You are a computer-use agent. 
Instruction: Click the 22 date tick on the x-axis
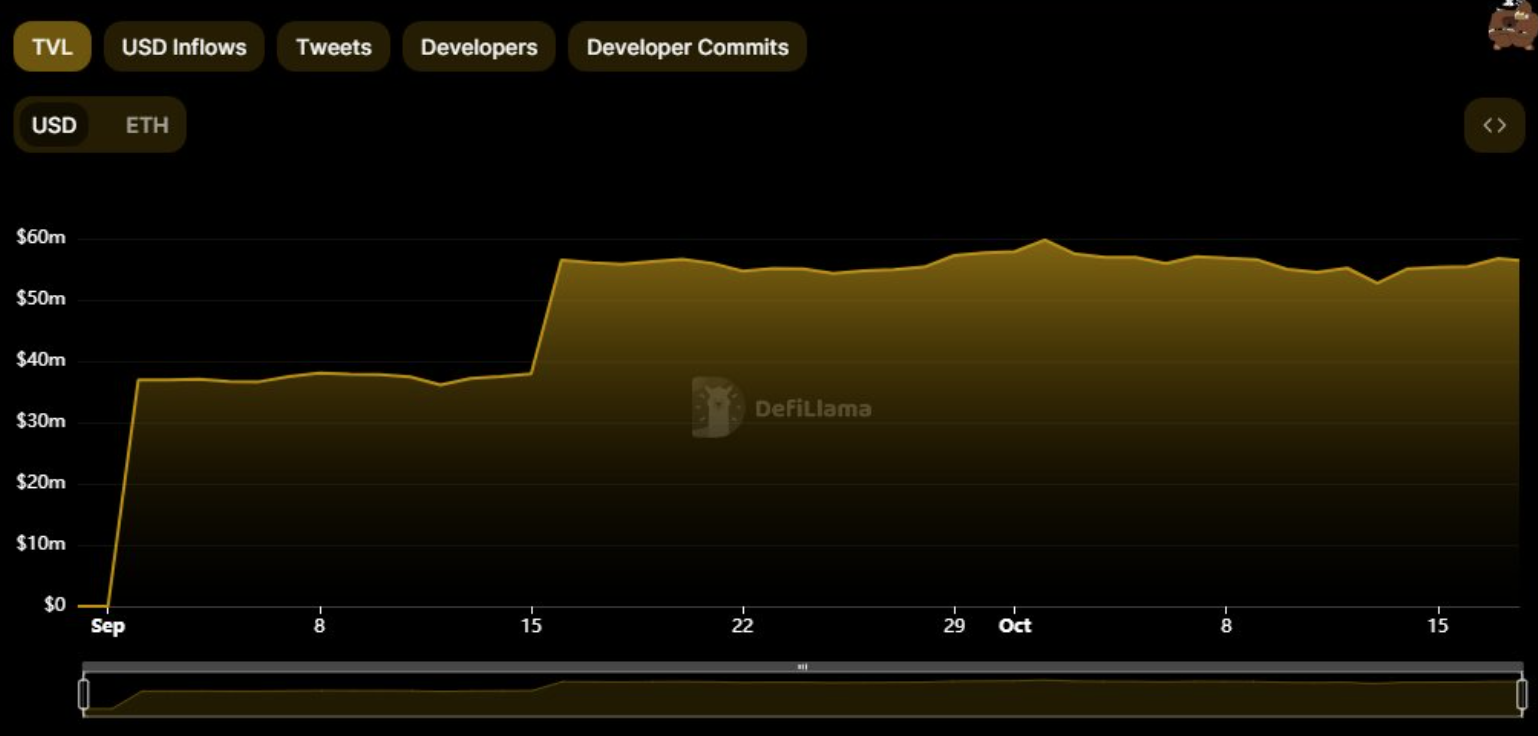tap(742, 626)
